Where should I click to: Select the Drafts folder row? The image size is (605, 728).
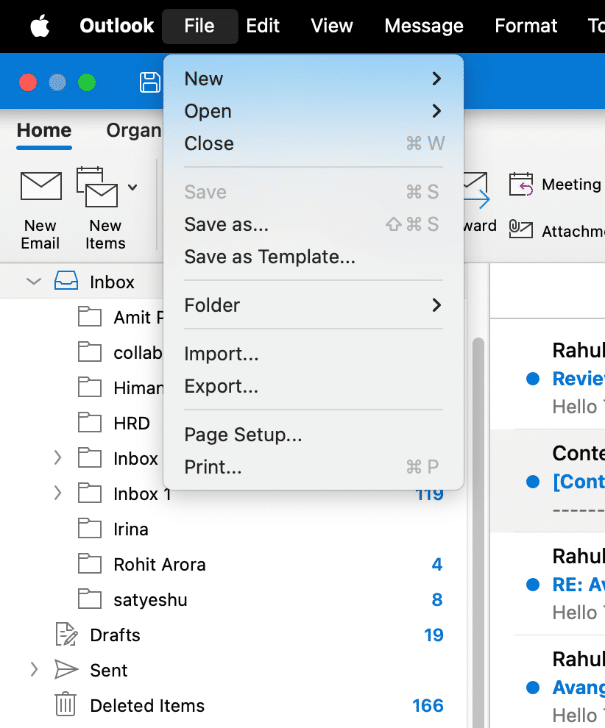[234, 635]
